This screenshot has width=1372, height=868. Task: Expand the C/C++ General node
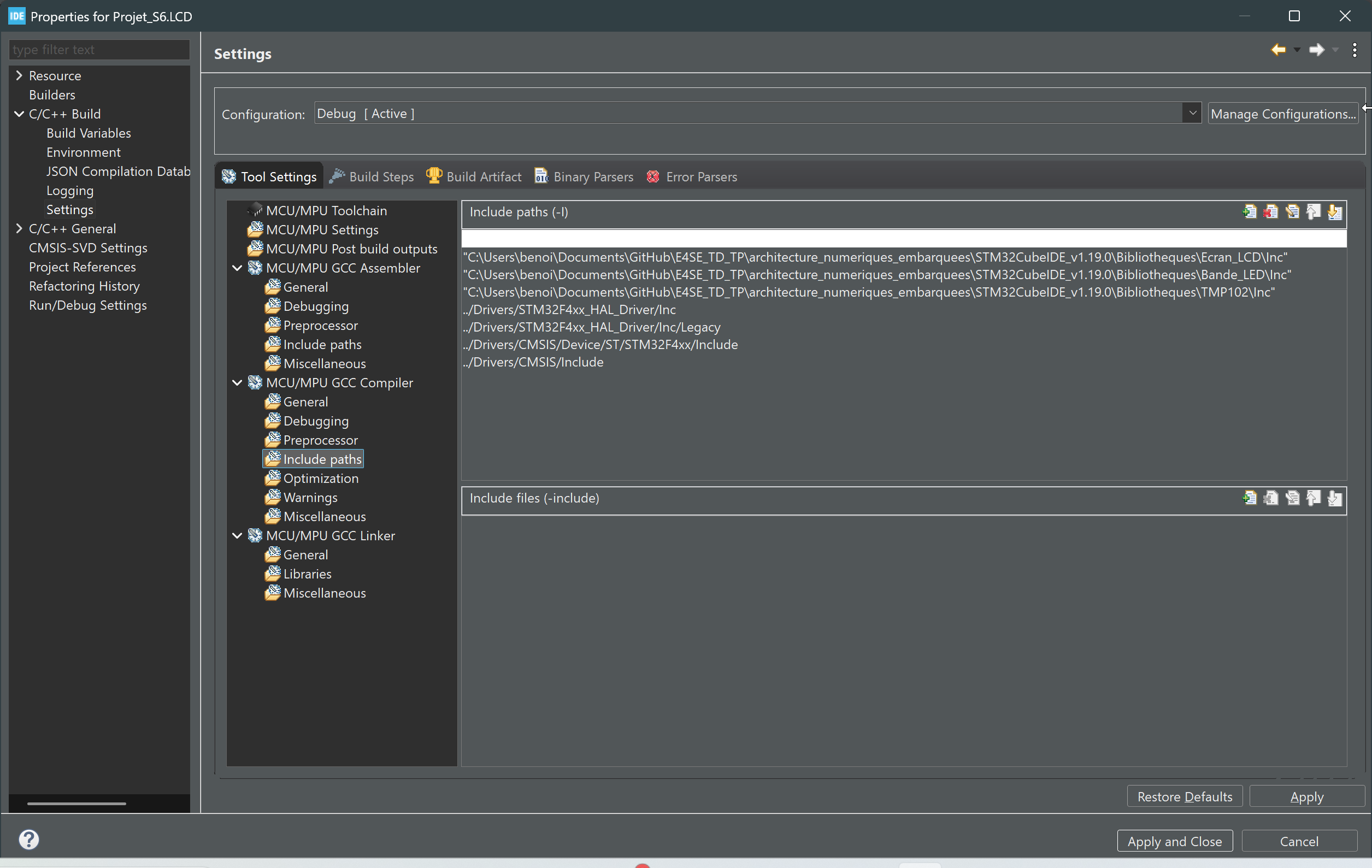[19, 228]
